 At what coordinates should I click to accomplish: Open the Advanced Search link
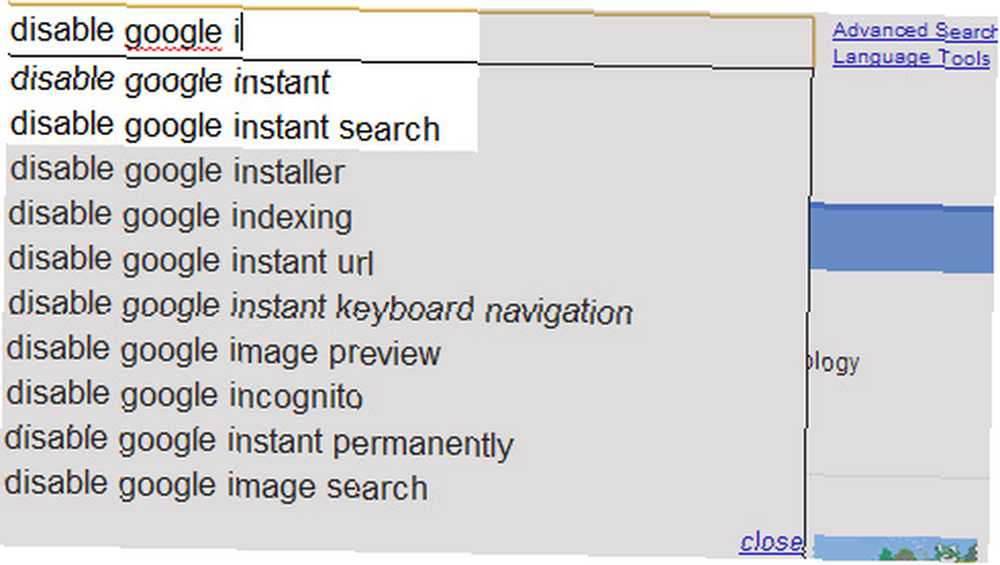(x=915, y=30)
